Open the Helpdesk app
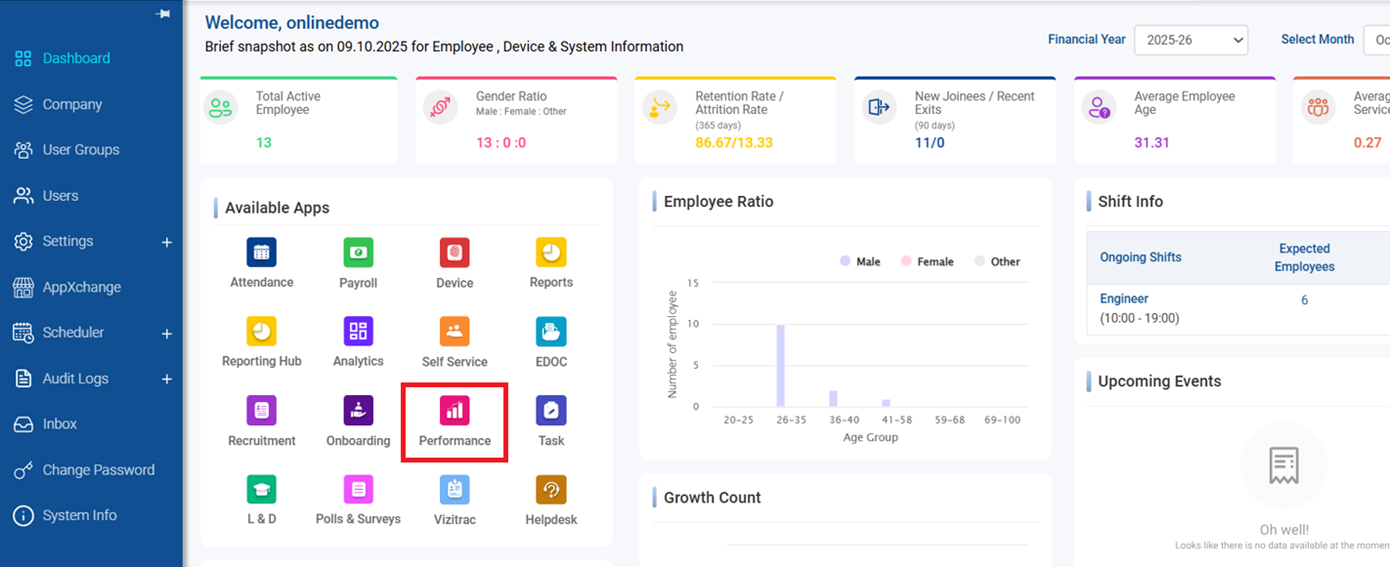The height and width of the screenshot is (567, 1390). point(551,489)
